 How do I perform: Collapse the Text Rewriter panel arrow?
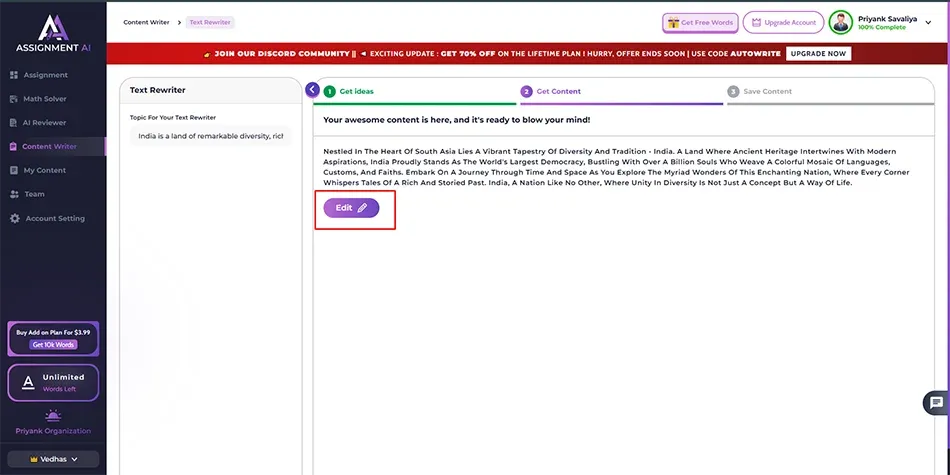[313, 90]
